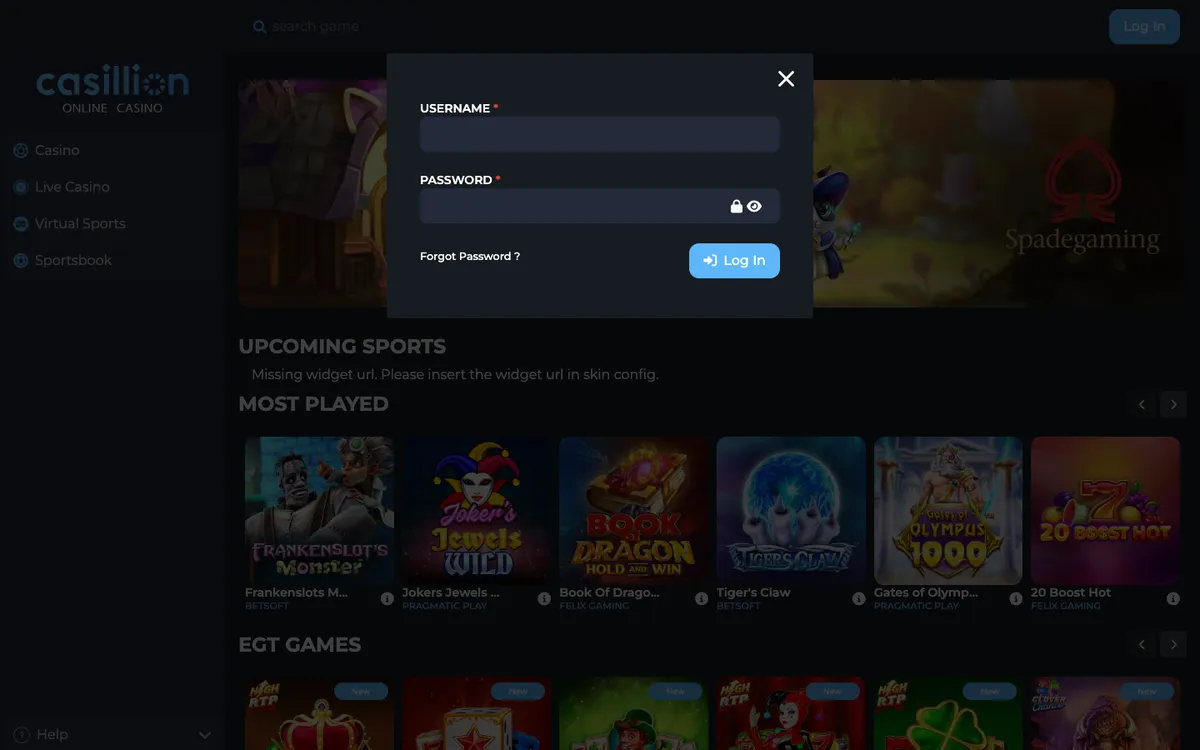The image size is (1200, 750).
Task: Go to previous Most Played games
Action: point(1142,405)
